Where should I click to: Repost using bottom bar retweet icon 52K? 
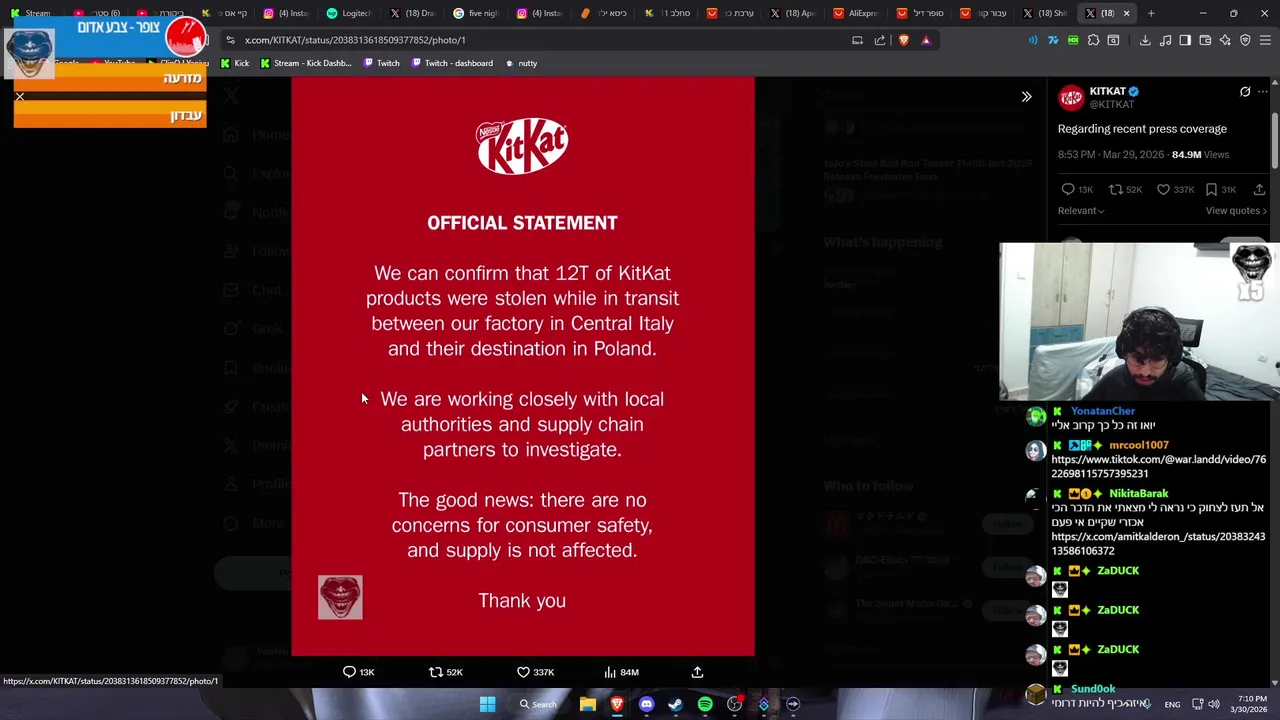[x=436, y=672]
